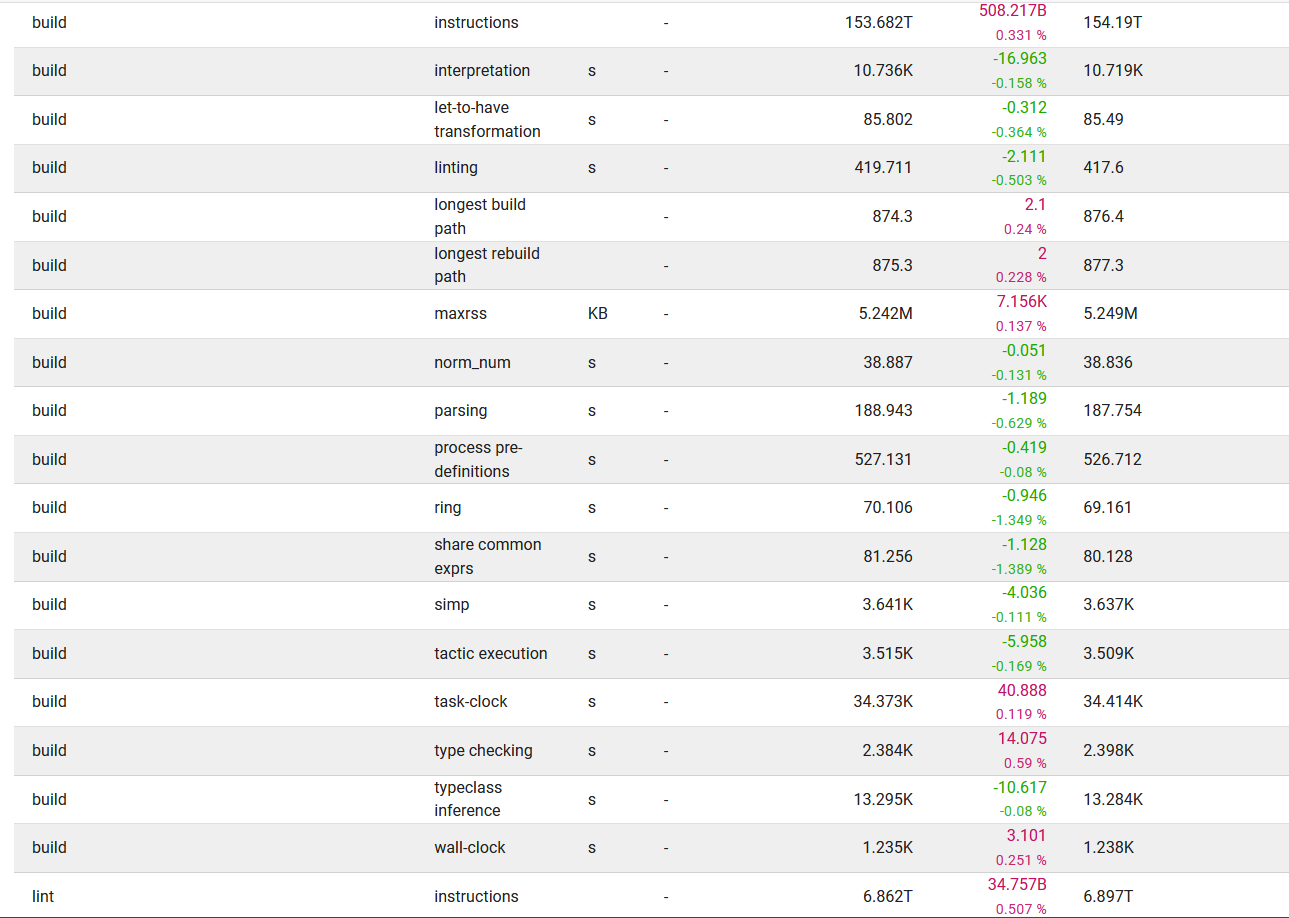Click the 'typeclass inference' metric name
The image size is (1289, 918).
pos(468,799)
